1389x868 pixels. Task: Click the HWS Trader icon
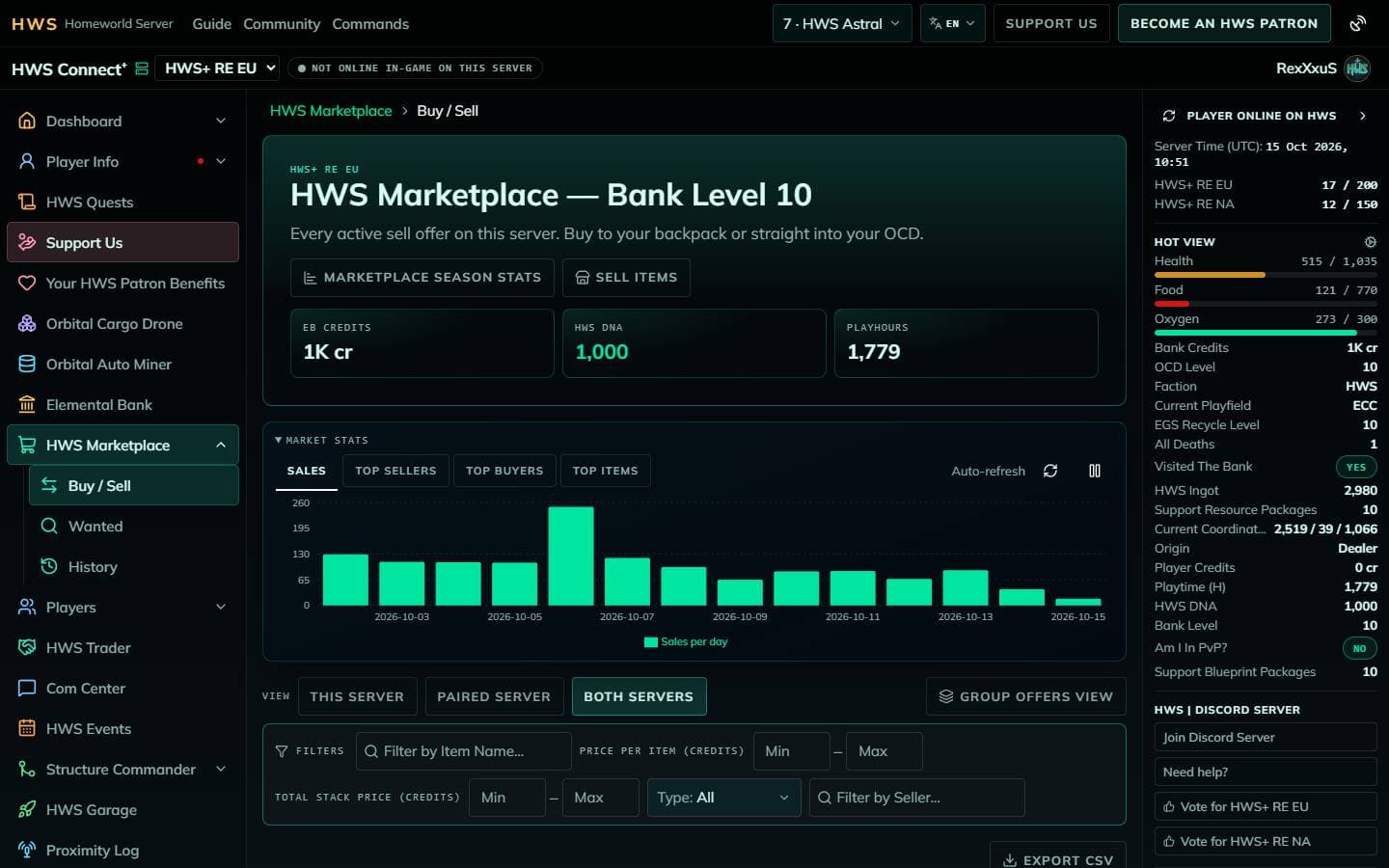tap(27, 647)
